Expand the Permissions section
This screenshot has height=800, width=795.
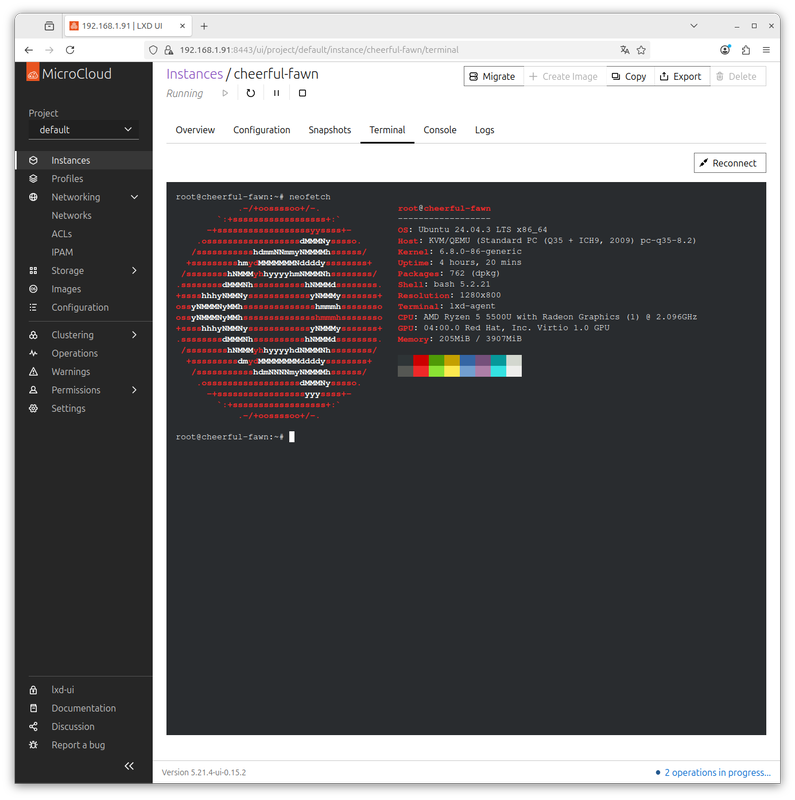tap(134, 390)
